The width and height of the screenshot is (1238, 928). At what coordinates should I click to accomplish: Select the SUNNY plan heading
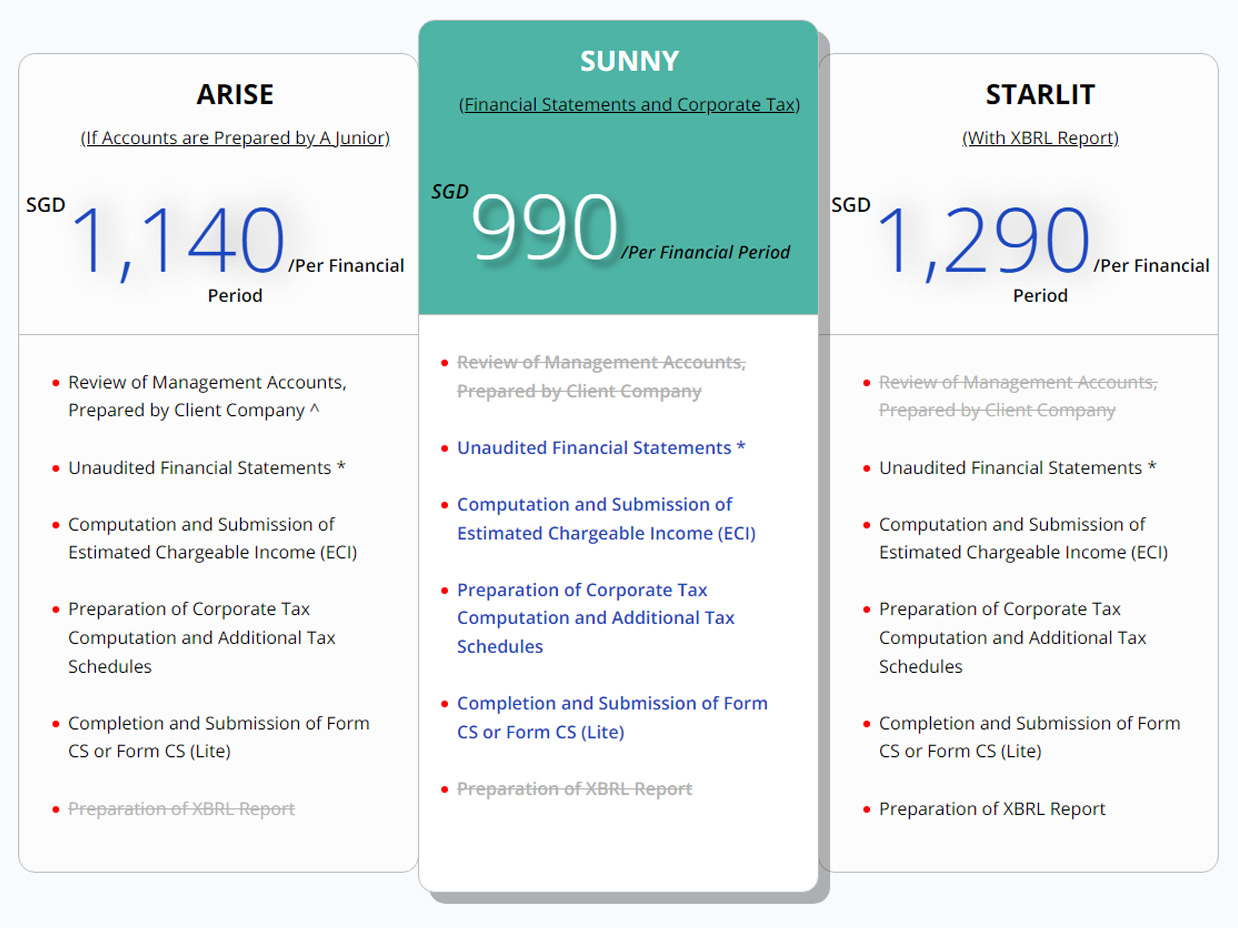[x=630, y=61]
